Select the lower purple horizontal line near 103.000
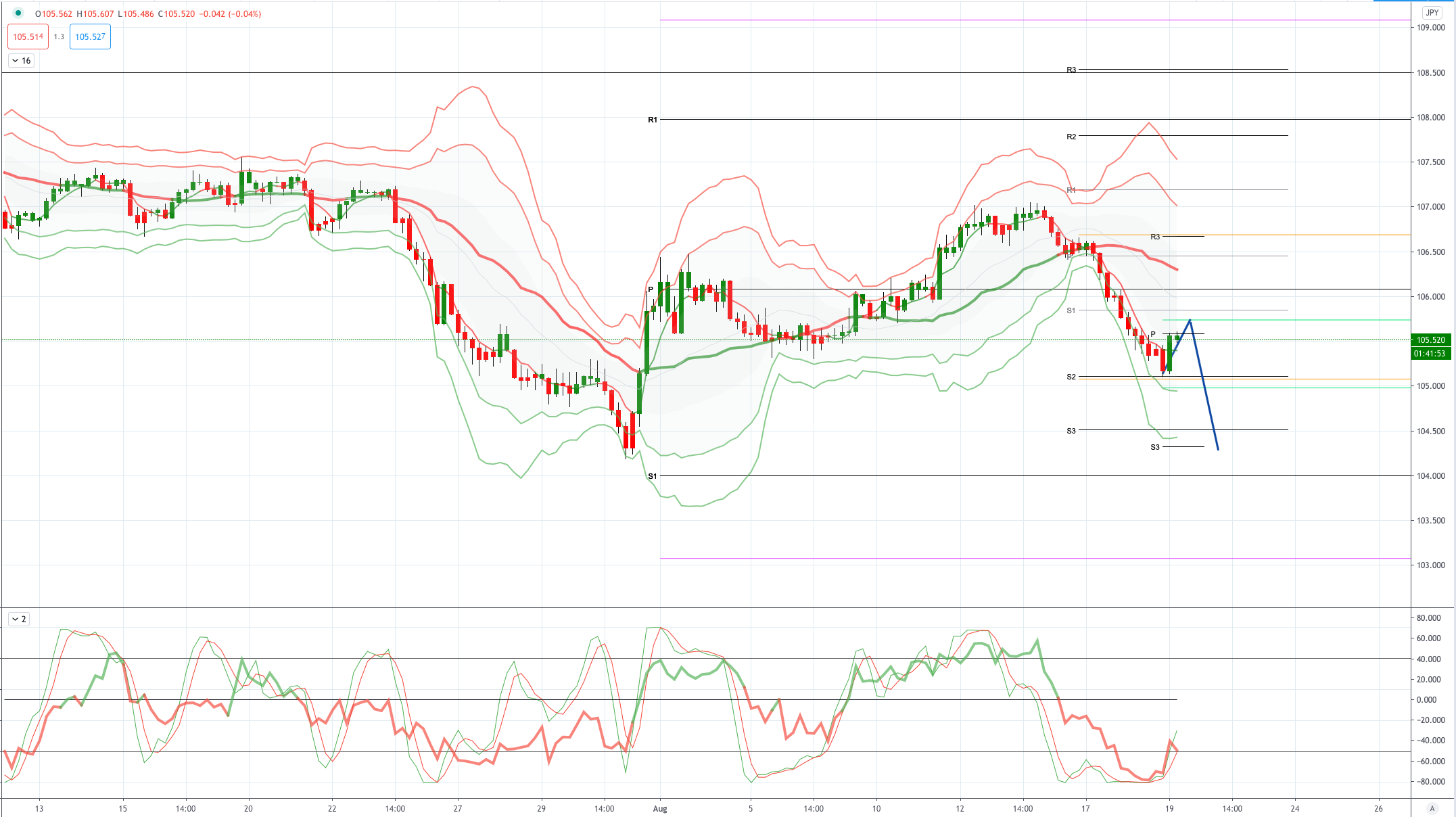1456x817 pixels. tap(1035, 559)
